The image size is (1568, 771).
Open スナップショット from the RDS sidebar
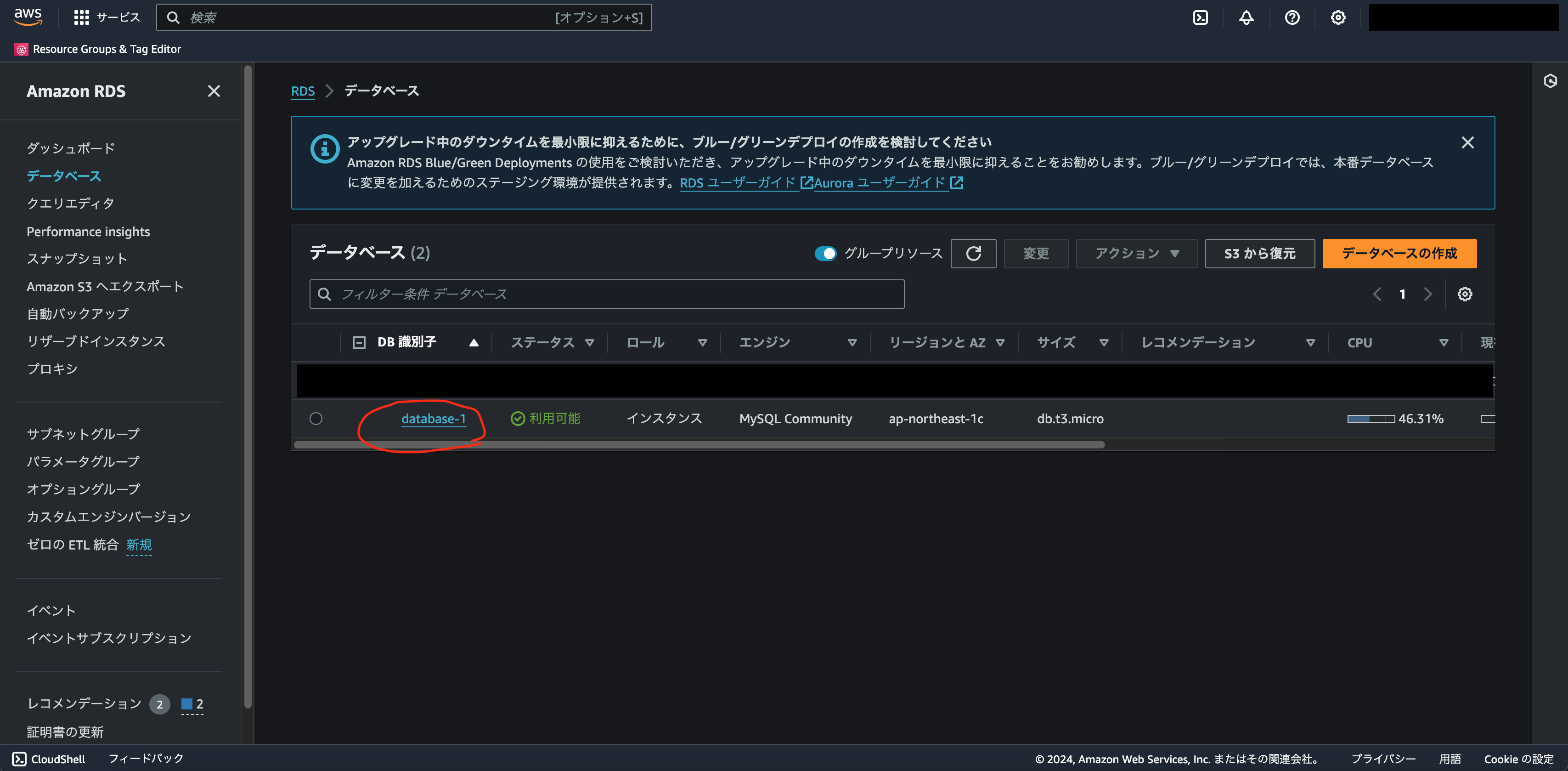pyautogui.click(x=77, y=258)
